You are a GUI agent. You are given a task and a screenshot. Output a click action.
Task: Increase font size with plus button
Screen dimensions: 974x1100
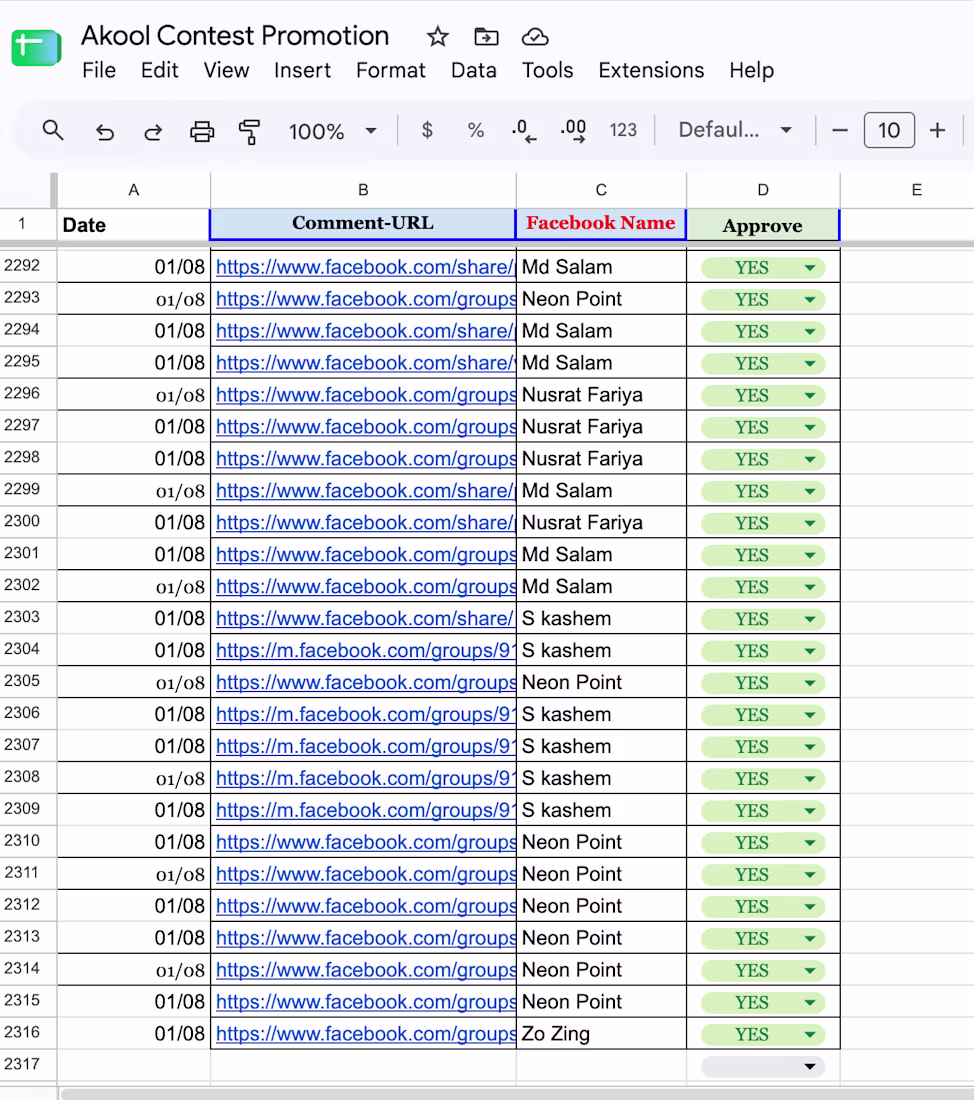(x=938, y=130)
